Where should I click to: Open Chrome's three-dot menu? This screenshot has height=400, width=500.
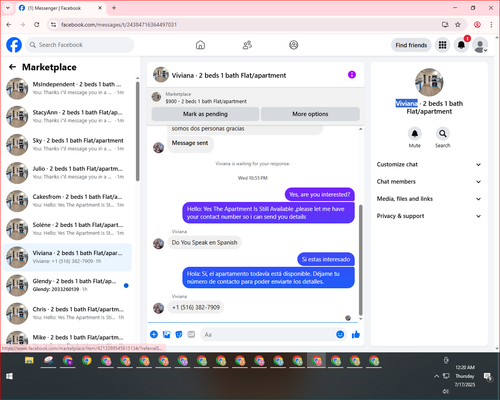tap(491, 25)
